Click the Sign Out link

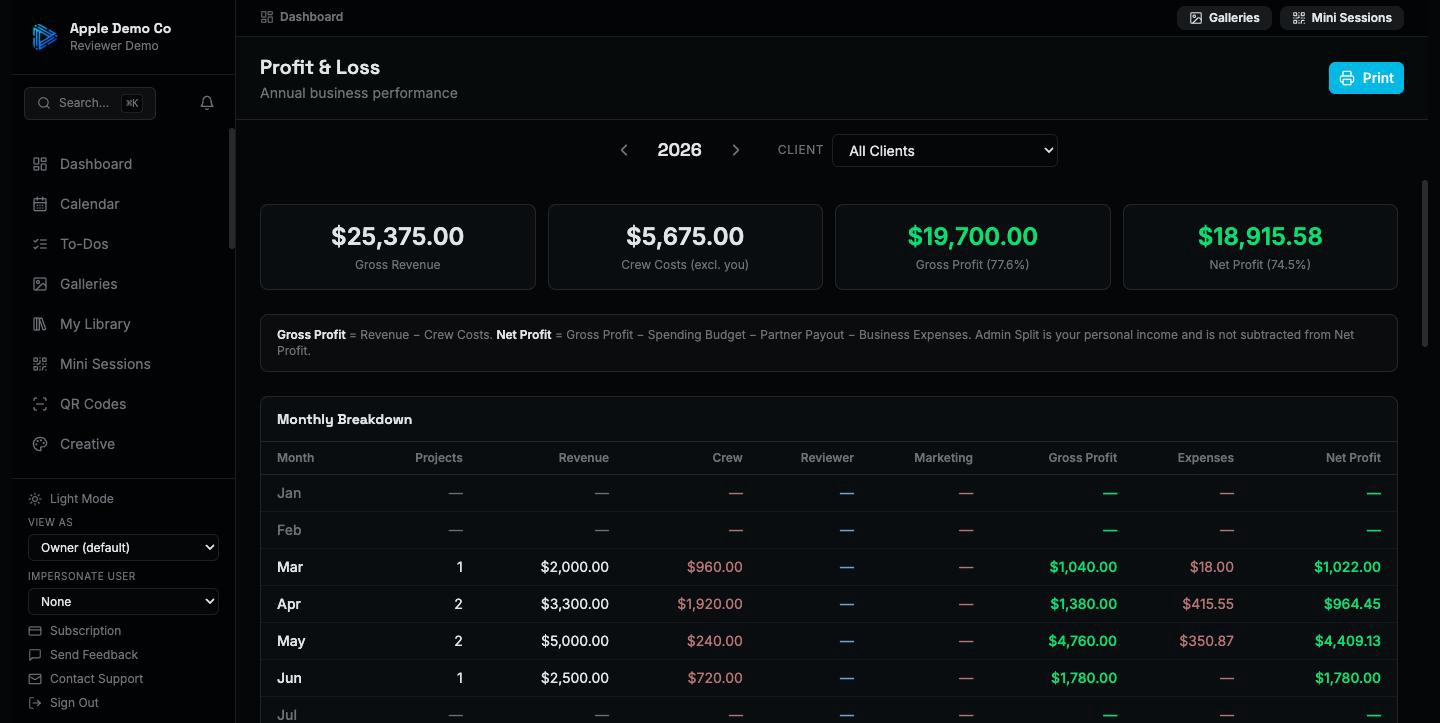[74, 703]
